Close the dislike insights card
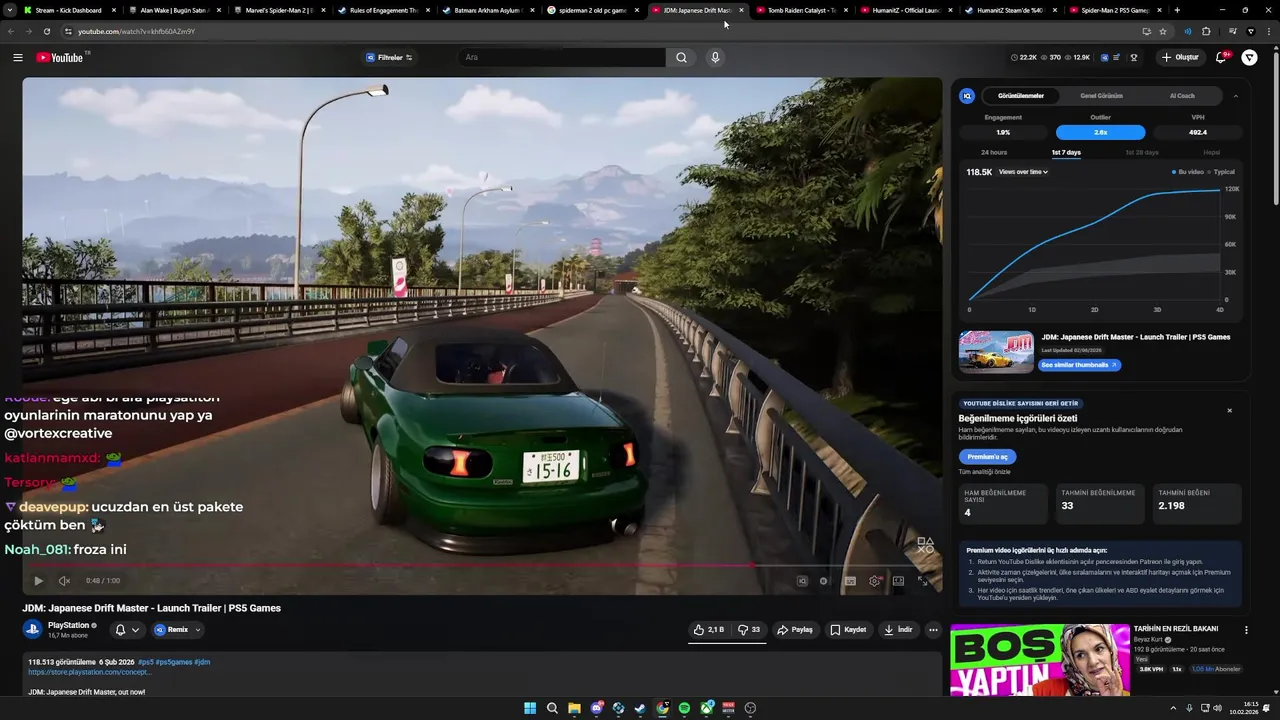Image resolution: width=1280 pixels, height=720 pixels. click(x=1229, y=411)
